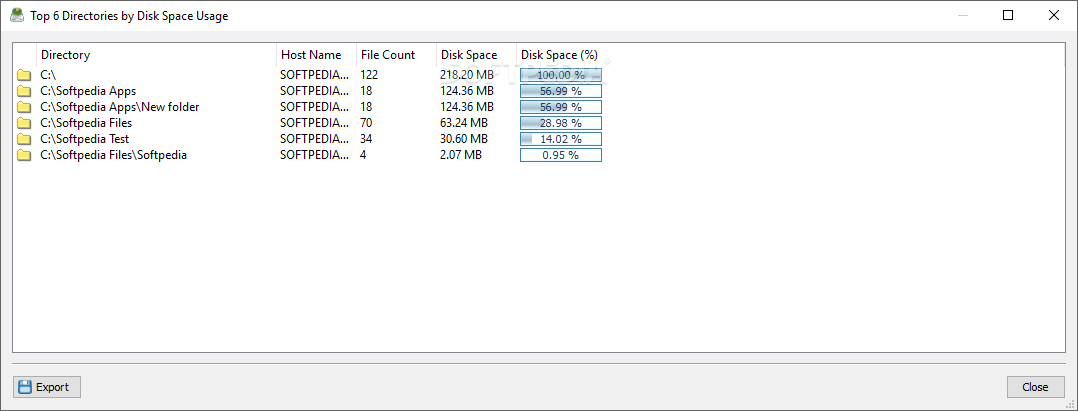Click file count value 34
The width and height of the screenshot is (1078, 411).
tap(366, 139)
